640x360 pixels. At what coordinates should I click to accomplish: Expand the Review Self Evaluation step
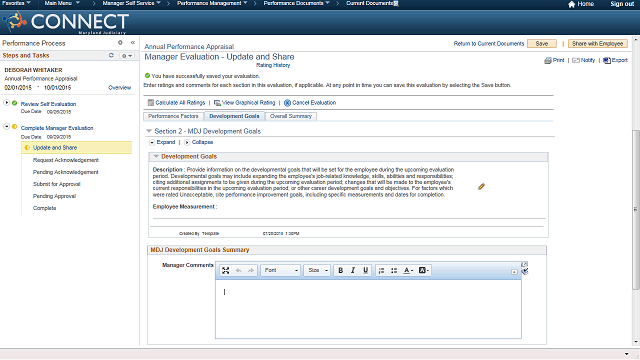[7, 102]
